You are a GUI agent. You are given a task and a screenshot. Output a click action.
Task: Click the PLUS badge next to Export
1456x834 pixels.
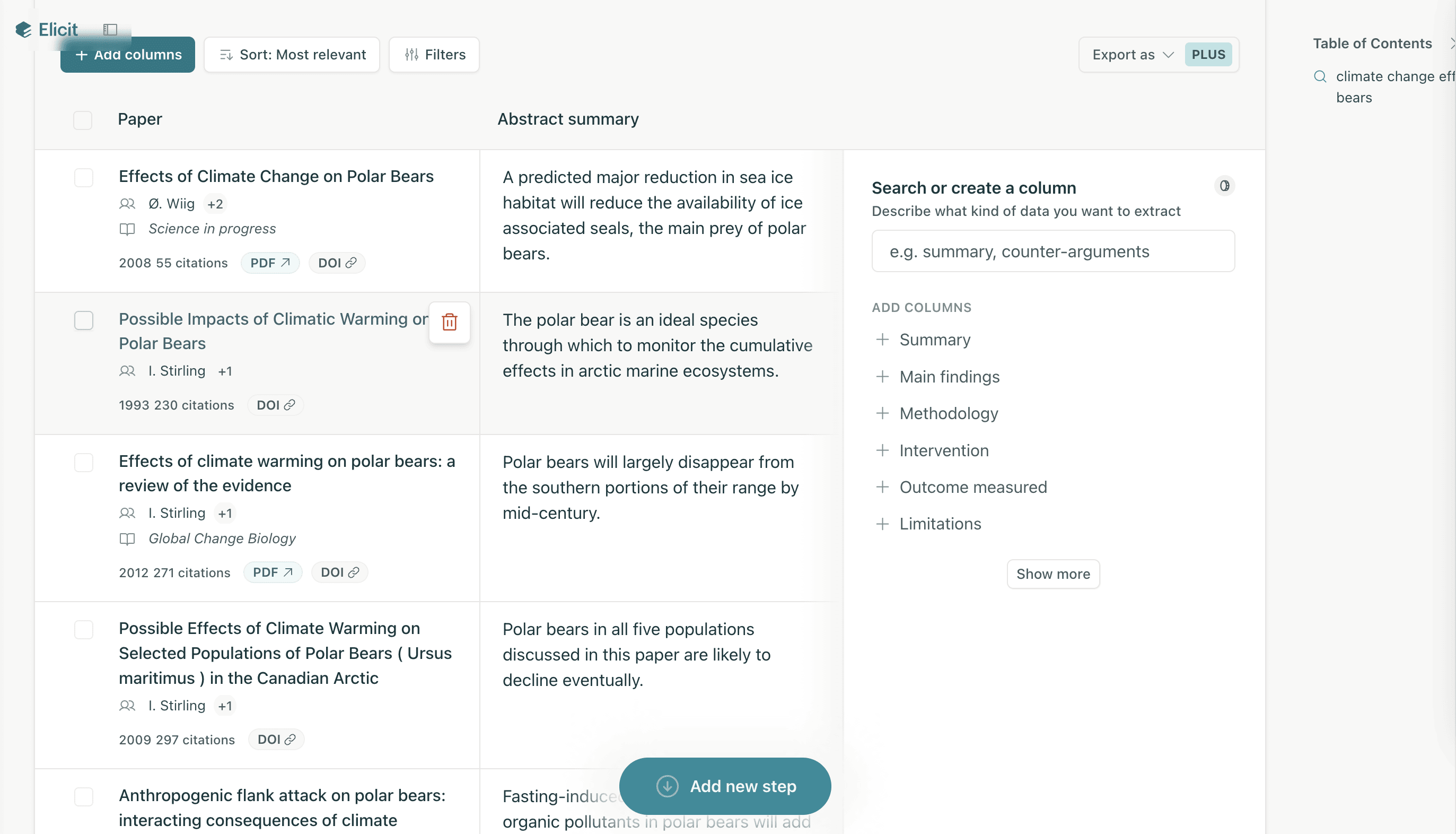1208,55
